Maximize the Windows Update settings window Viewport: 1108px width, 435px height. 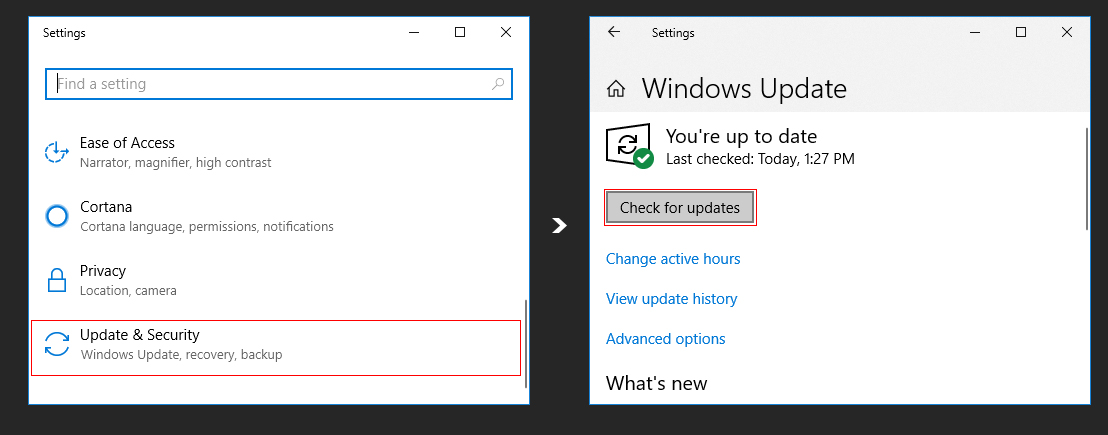tap(1020, 32)
